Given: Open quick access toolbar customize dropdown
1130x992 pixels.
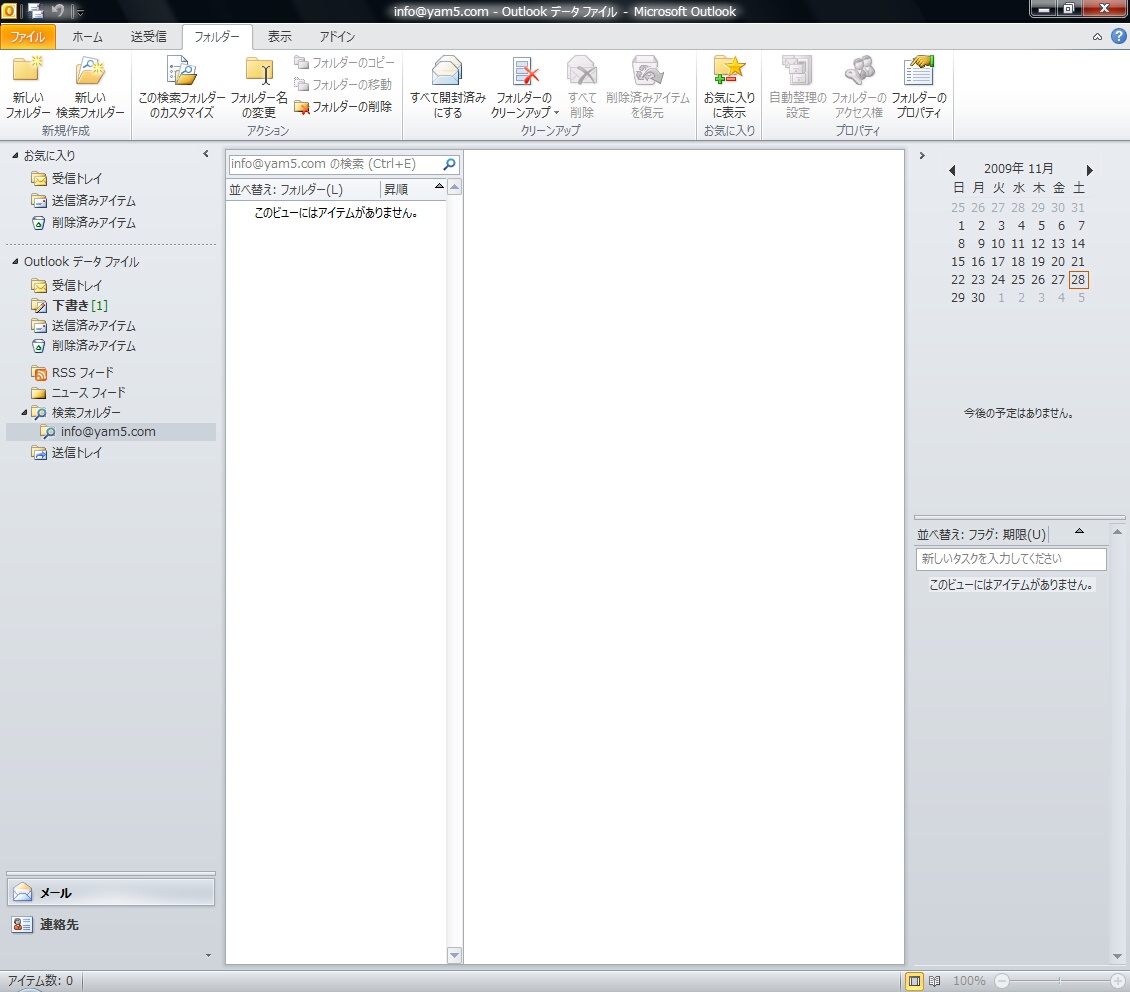Looking at the screenshot, I should [x=80, y=12].
